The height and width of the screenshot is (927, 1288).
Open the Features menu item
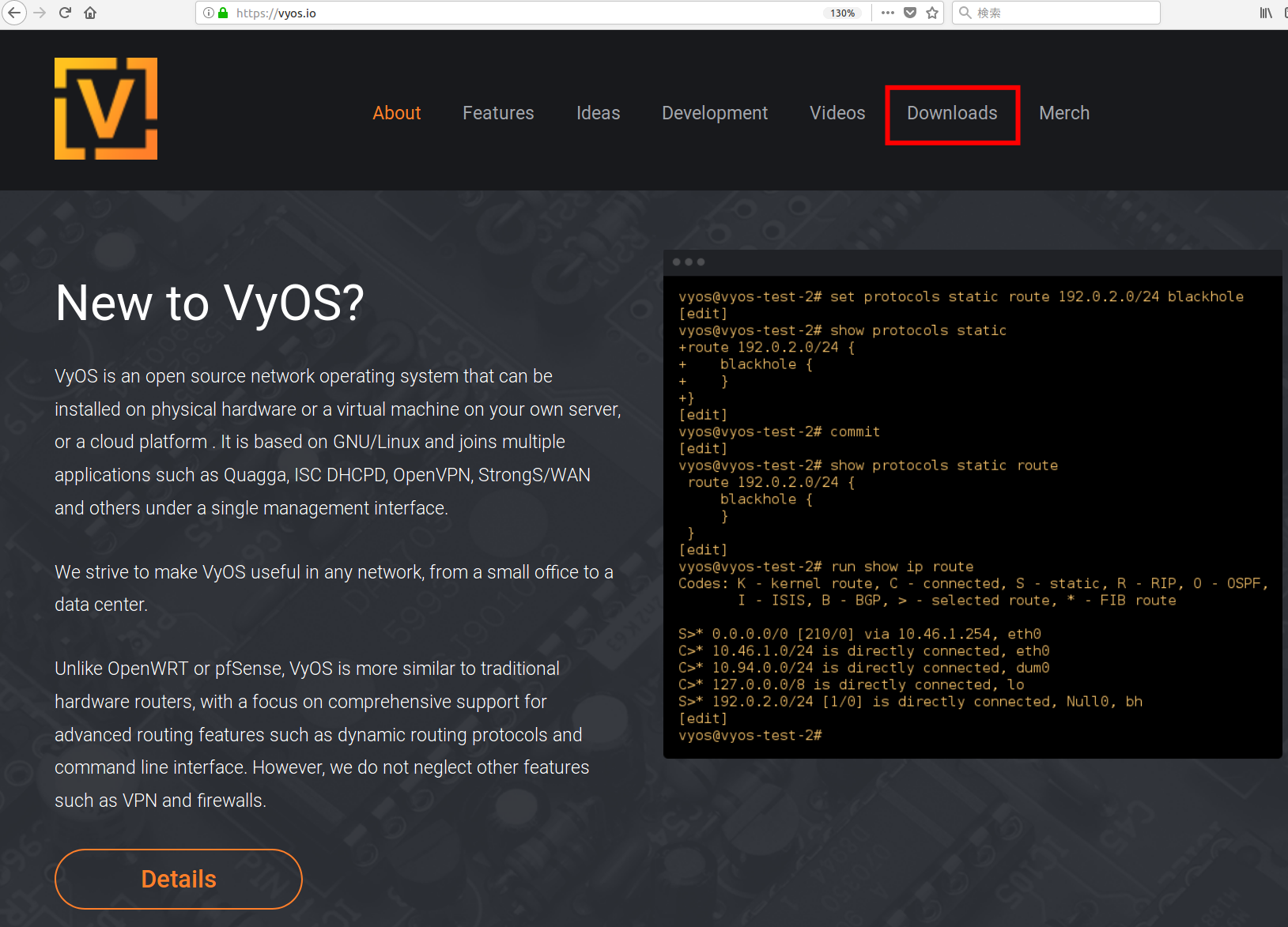coord(498,113)
